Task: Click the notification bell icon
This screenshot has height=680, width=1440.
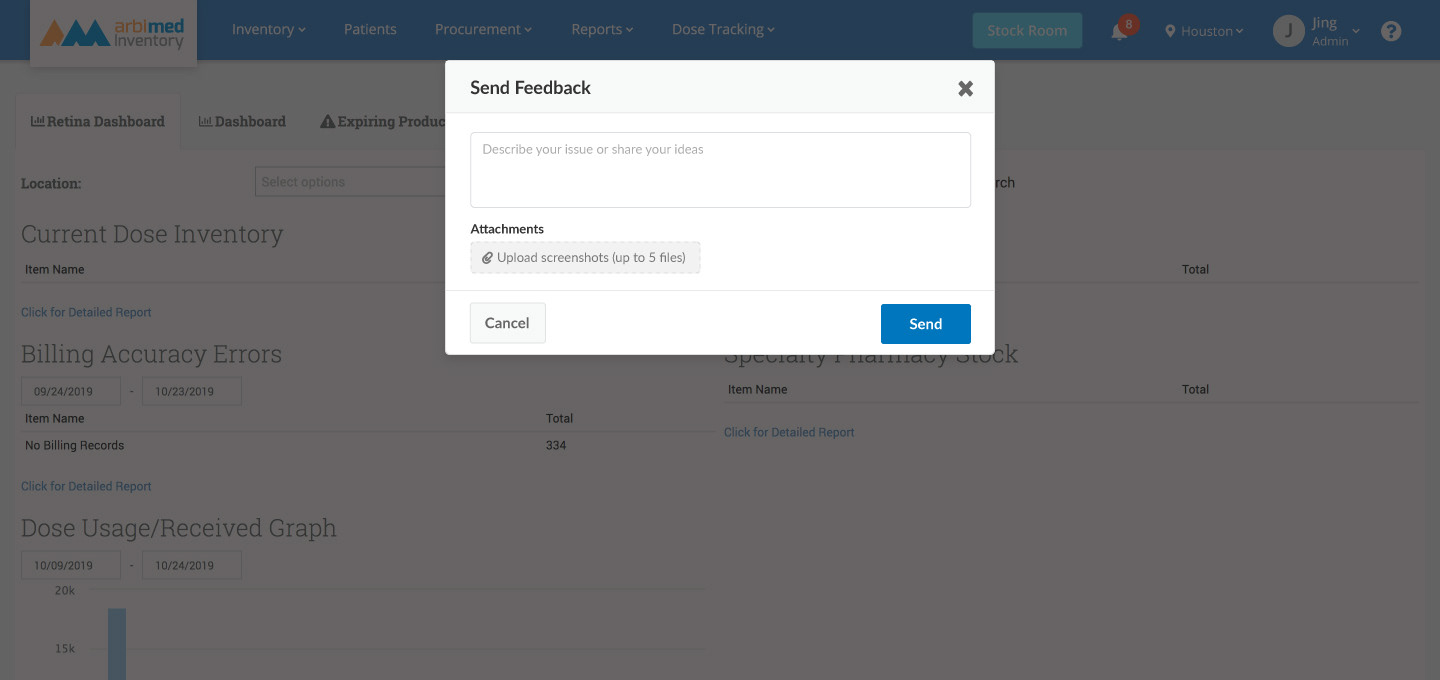Action: 1119,32
